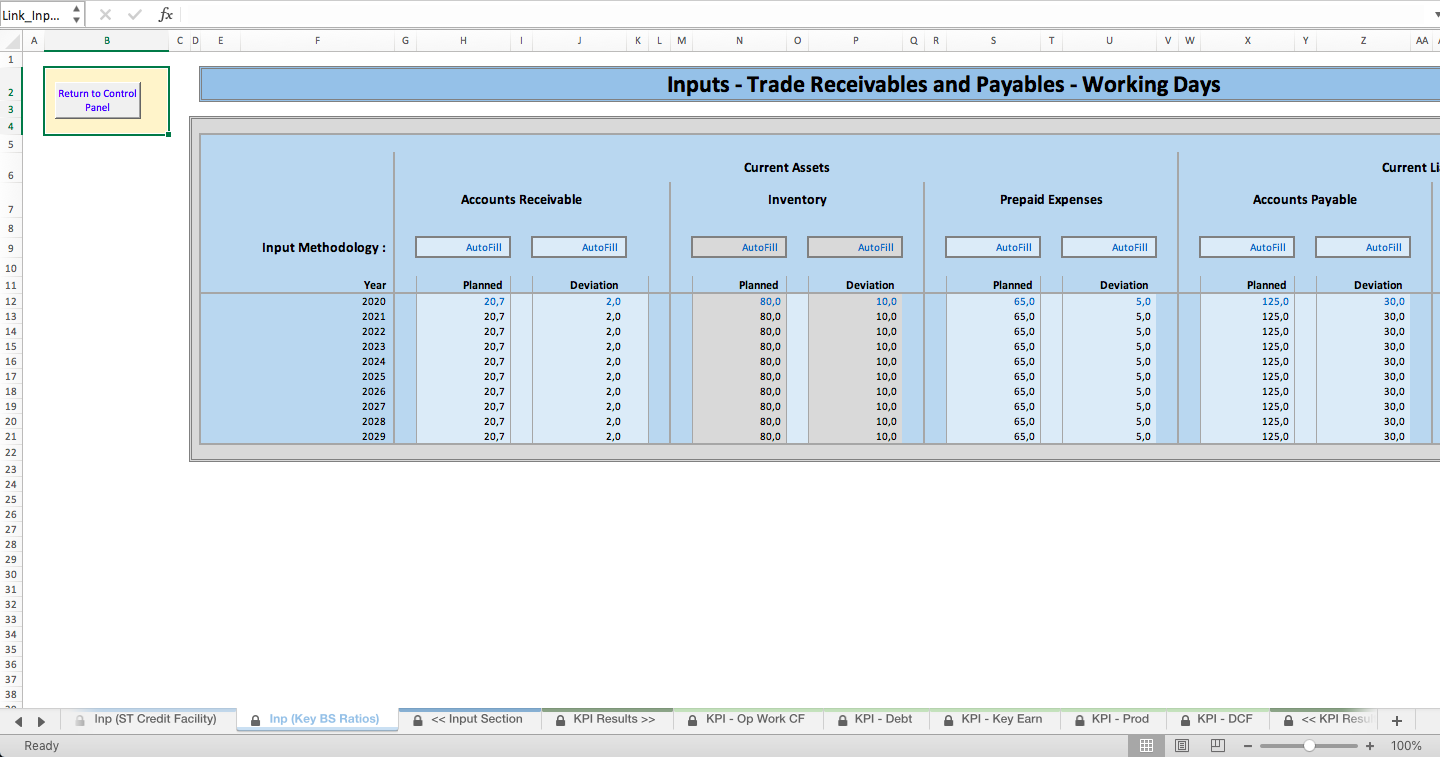1440x757 pixels.
Task: Click 2024 Prepaid Expenses Deviation value 5,0
Action: pyautogui.click(x=1110, y=361)
